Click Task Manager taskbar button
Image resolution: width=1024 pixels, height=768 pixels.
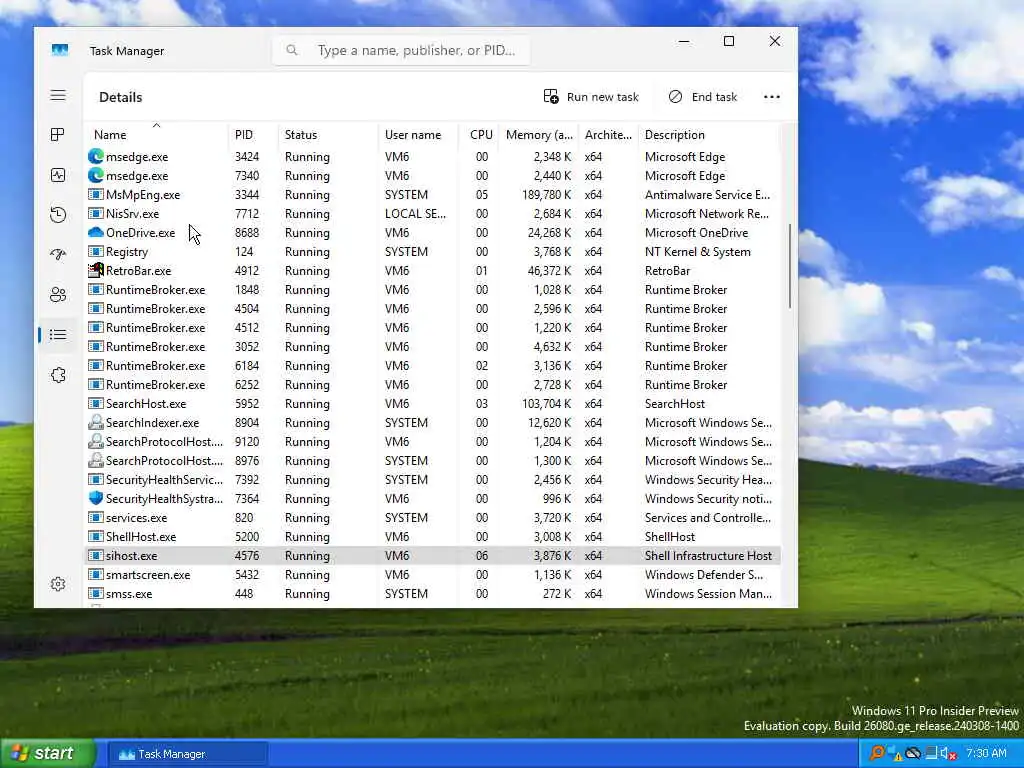(x=187, y=754)
